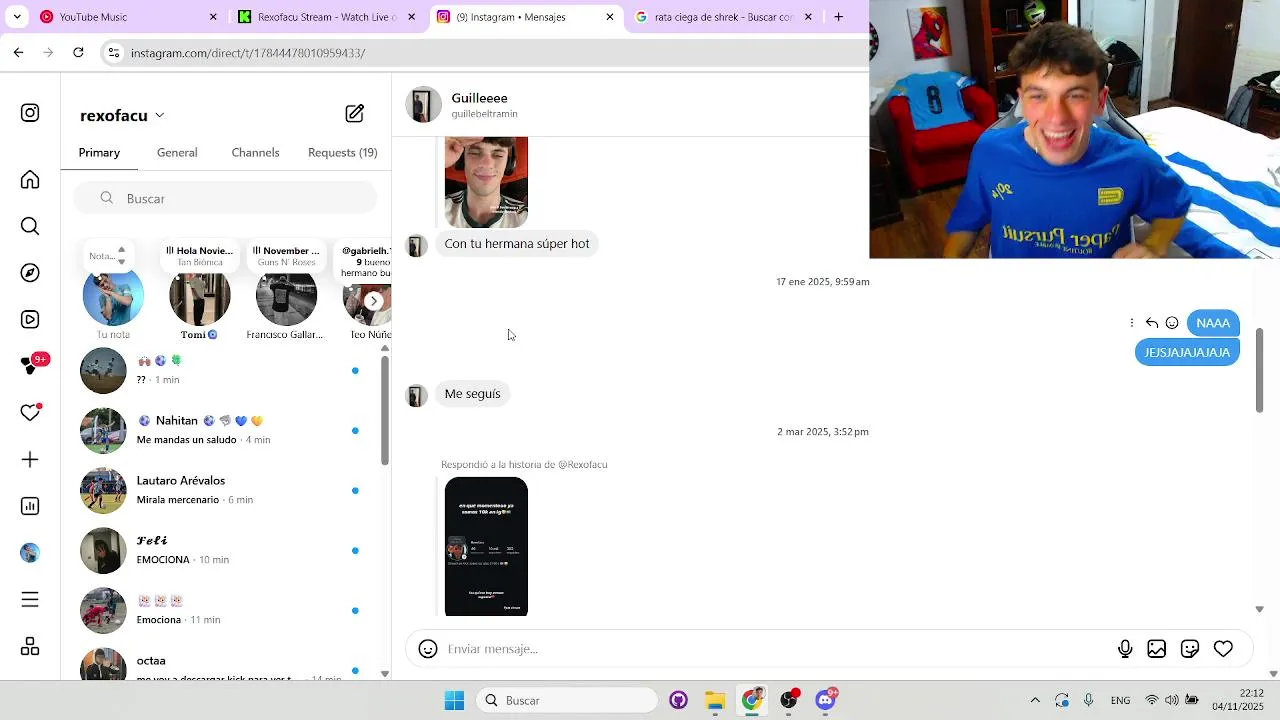Open emoji picker in message box
Image resolution: width=1280 pixels, height=720 pixels.
point(428,649)
